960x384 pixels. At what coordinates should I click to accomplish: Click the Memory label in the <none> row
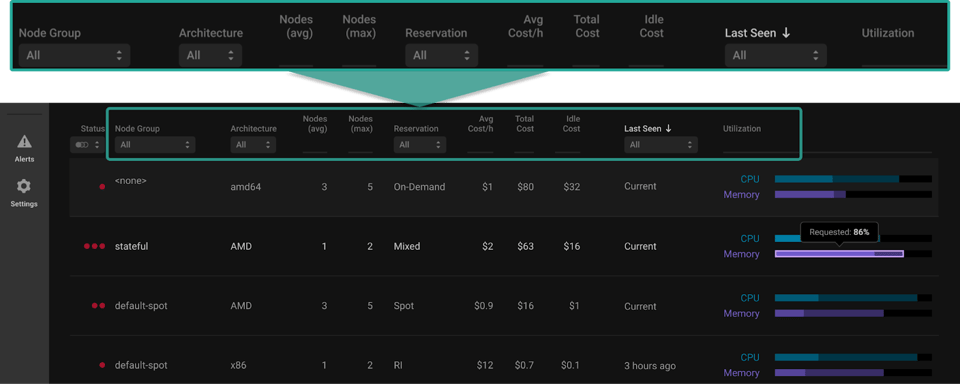coord(741,195)
